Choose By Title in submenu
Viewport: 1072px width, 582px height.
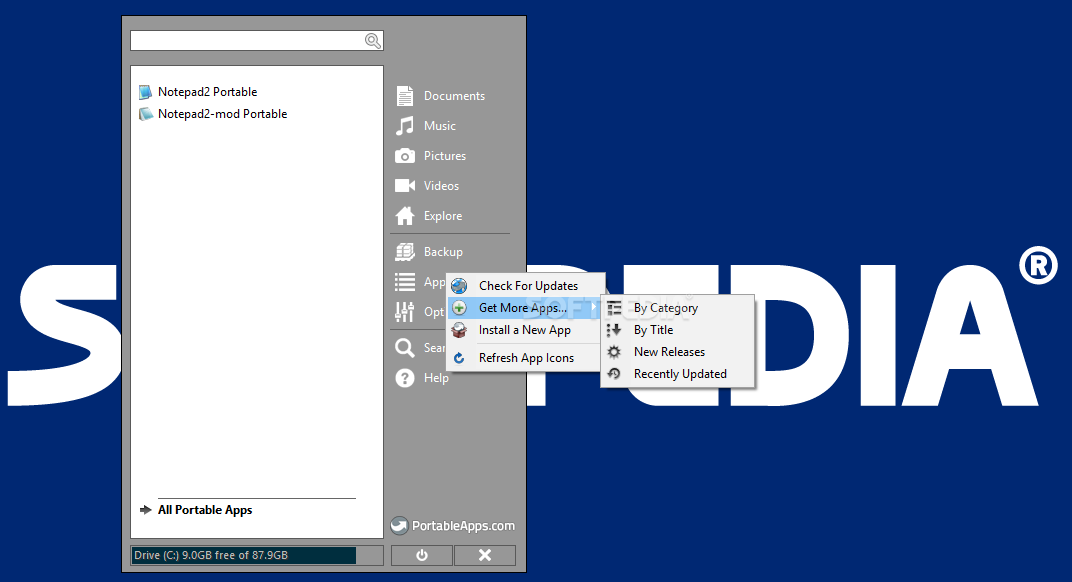[678, 330]
